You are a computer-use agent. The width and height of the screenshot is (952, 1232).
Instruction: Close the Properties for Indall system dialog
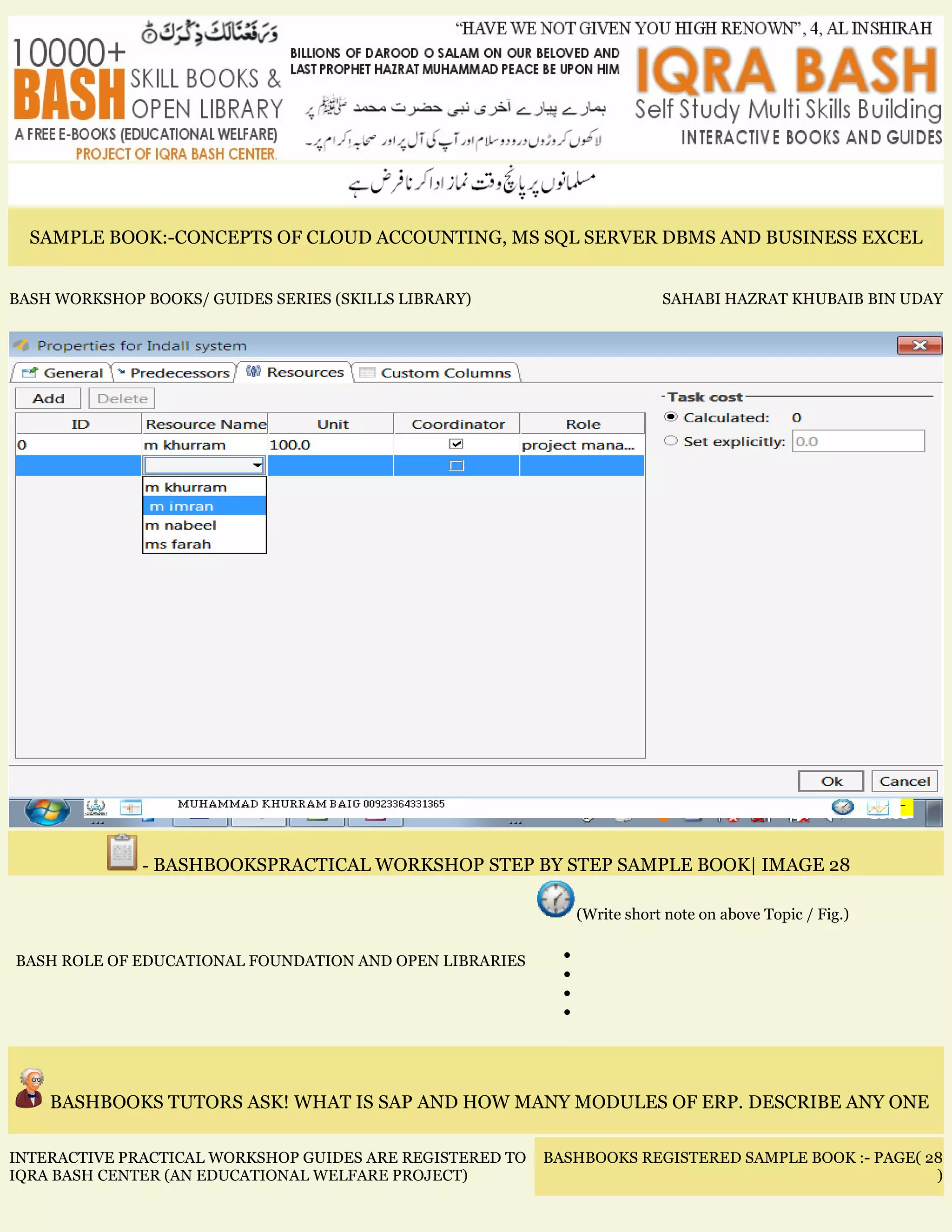[919, 345]
